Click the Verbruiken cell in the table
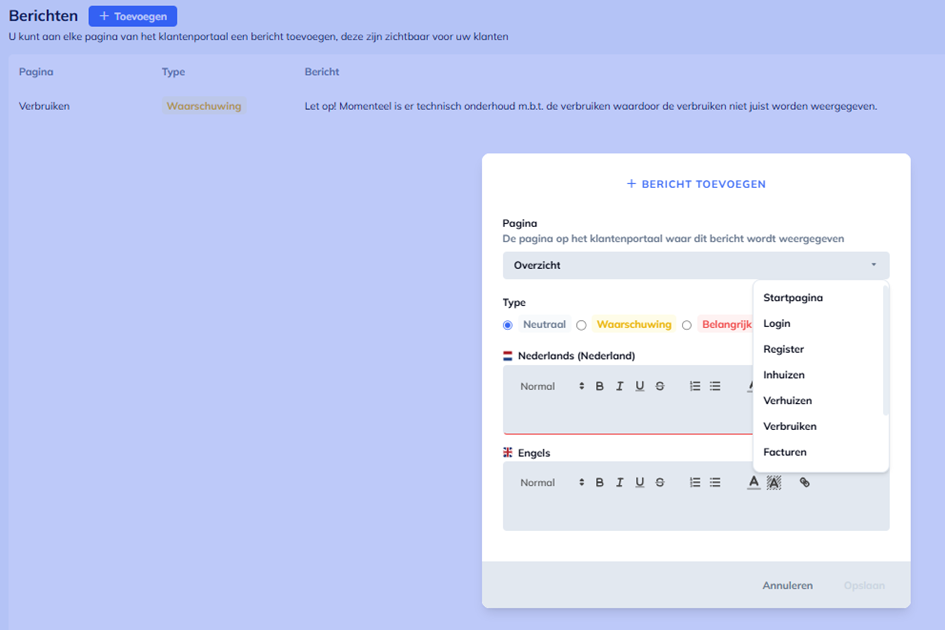Viewport: 945px width, 630px height. 44,106
